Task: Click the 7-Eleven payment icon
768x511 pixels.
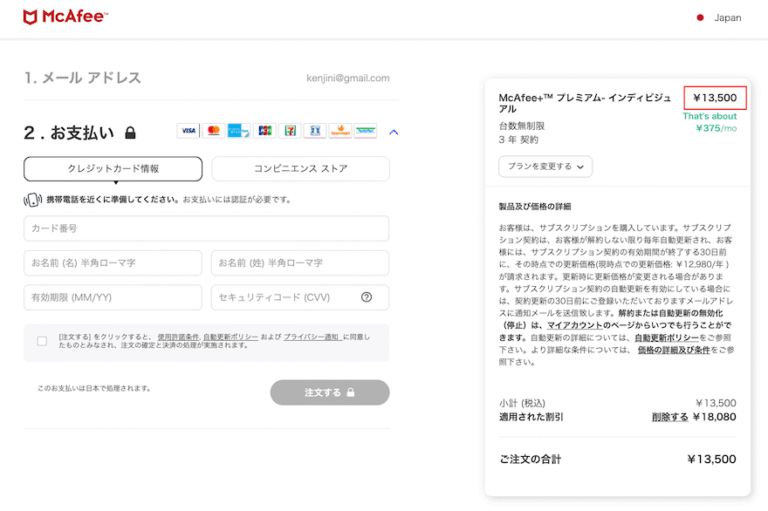Action: point(290,131)
